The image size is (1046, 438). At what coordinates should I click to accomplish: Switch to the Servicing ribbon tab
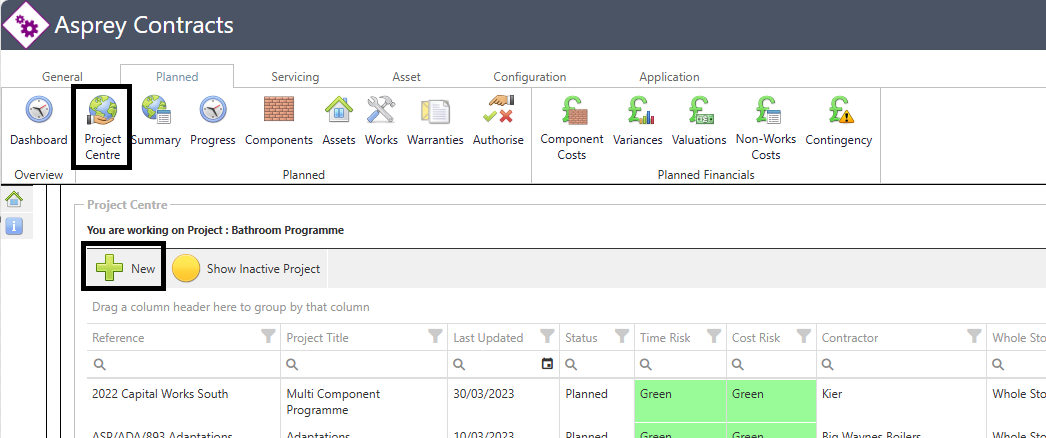click(x=295, y=77)
